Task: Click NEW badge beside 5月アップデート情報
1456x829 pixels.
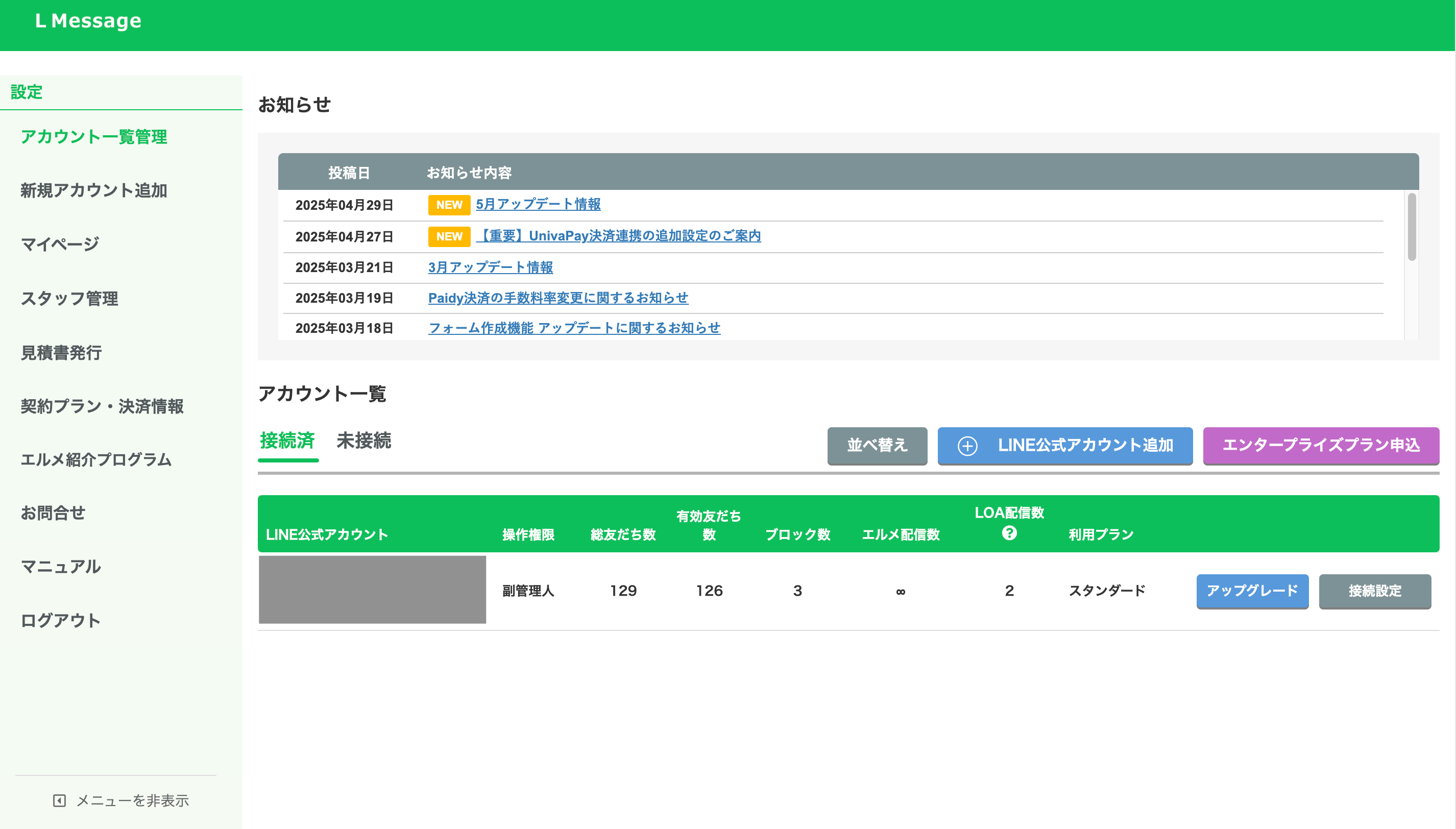Action: tap(449, 205)
